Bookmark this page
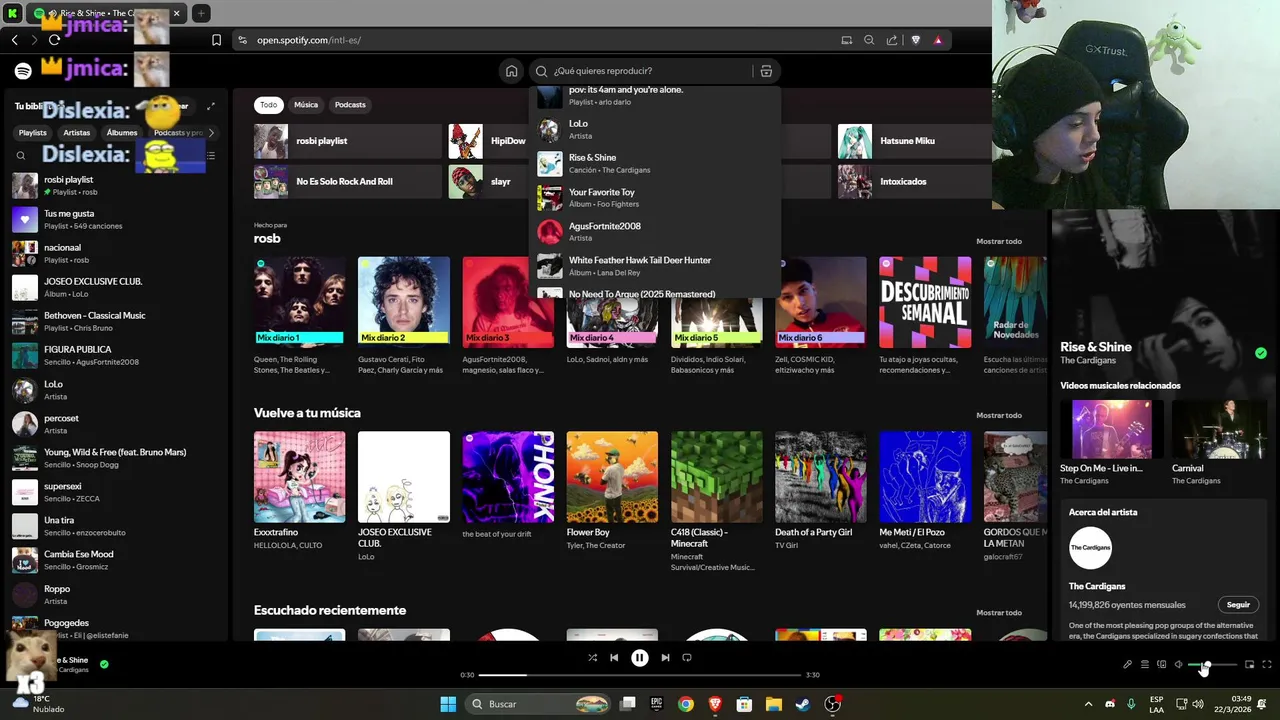Image resolution: width=1280 pixels, height=720 pixels. pos(216,40)
